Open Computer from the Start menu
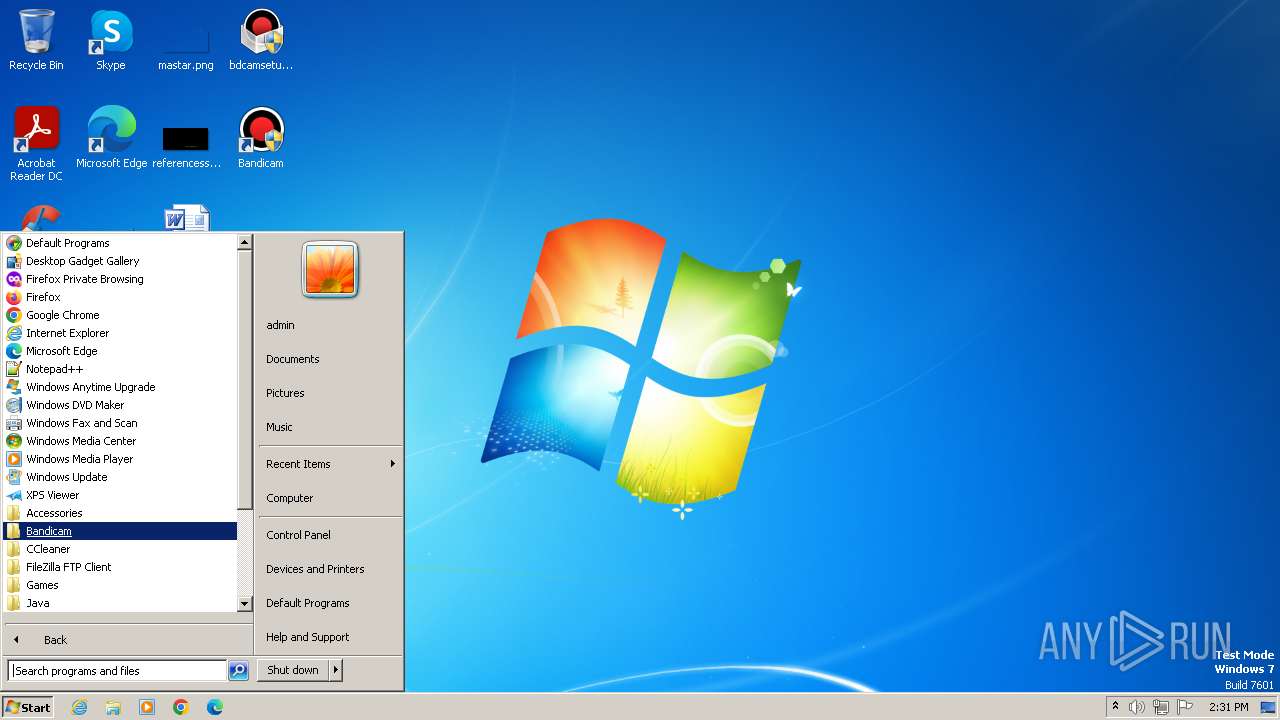1280x720 pixels. pyautogui.click(x=330, y=498)
